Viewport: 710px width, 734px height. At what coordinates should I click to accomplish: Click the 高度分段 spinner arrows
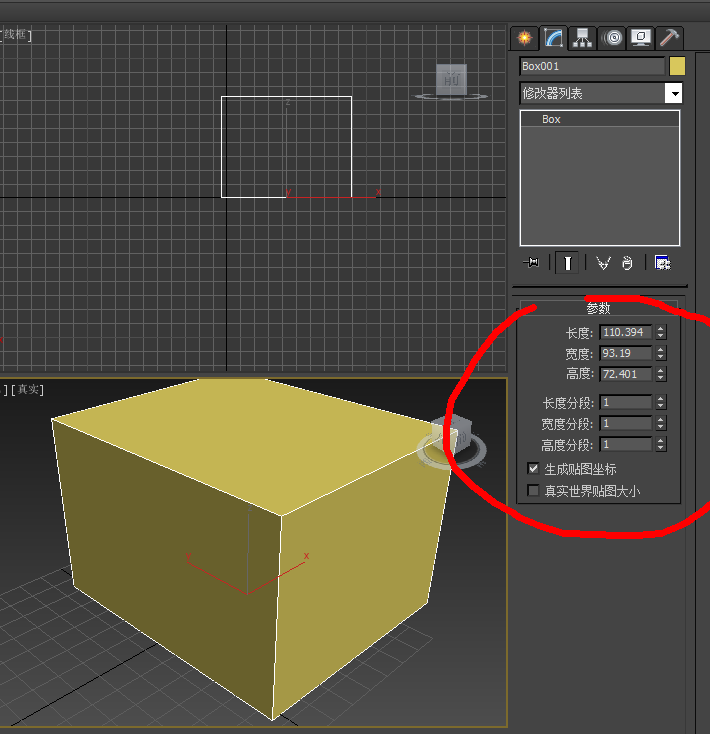click(x=660, y=444)
